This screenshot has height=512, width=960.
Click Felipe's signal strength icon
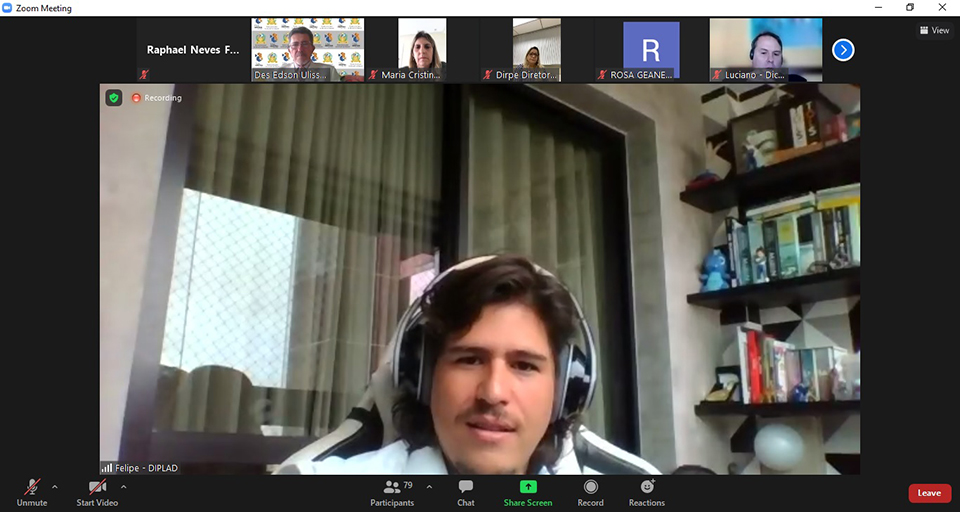click(x=107, y=467)
